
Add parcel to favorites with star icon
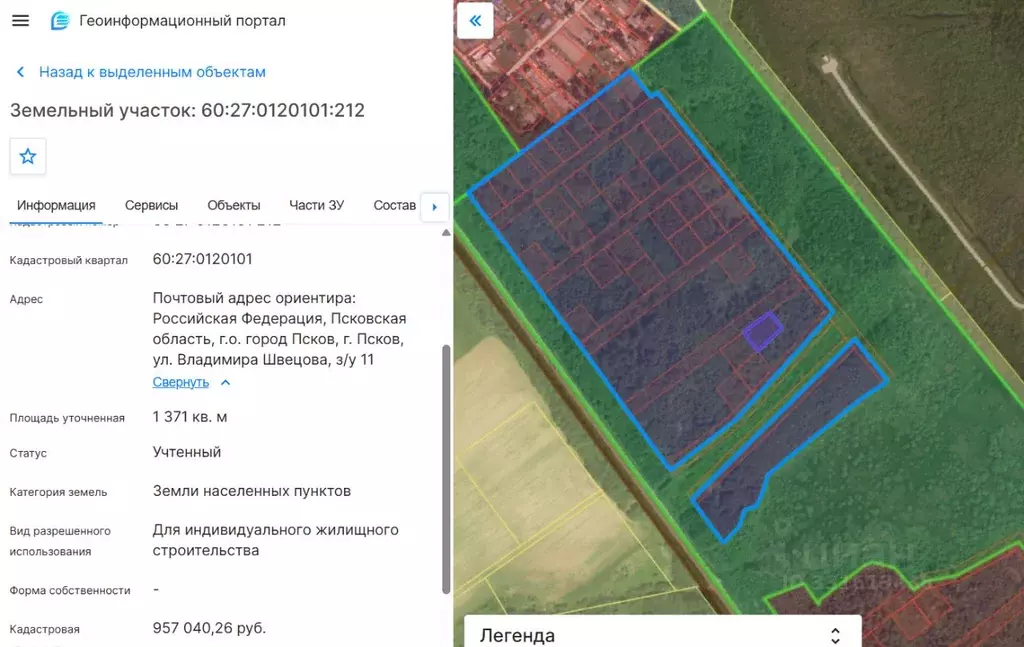(27, 156)
